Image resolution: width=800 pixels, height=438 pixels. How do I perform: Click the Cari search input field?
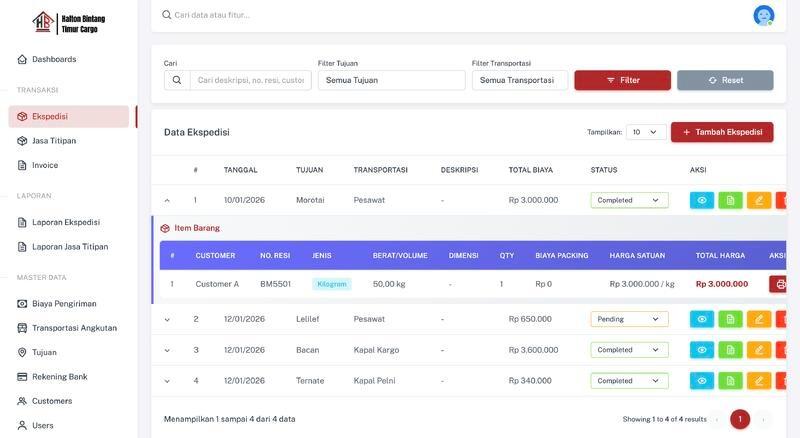[250, 80]
